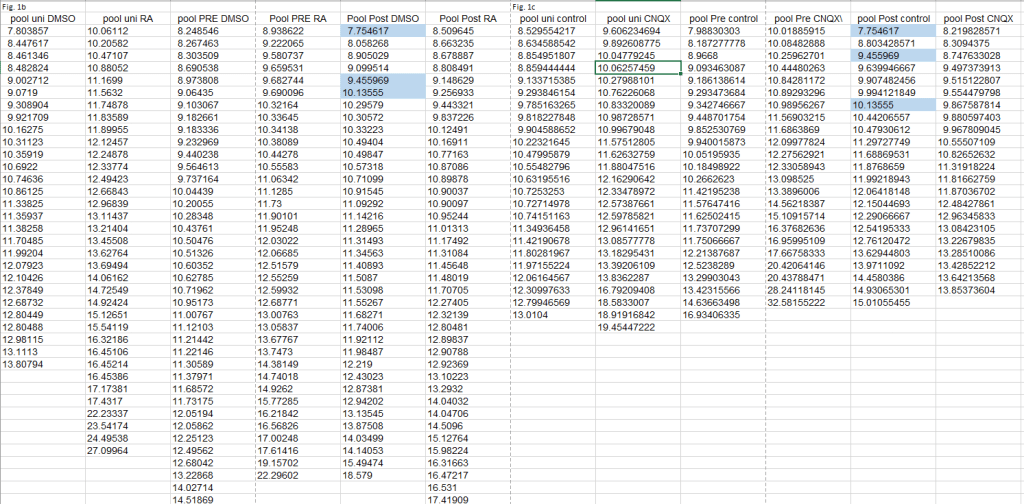Click value 19.45447222 in pool uni CNQX column
1024x504 pixels.
[627, 326]
